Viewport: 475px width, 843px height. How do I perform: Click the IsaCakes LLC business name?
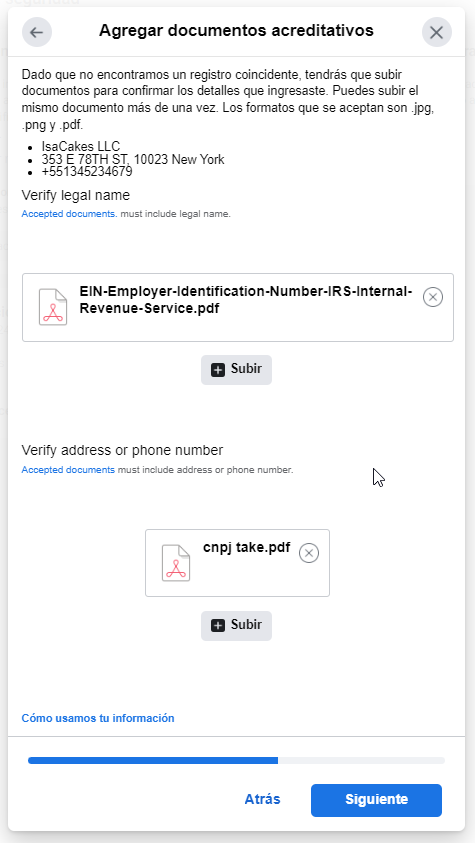(81, 147)
